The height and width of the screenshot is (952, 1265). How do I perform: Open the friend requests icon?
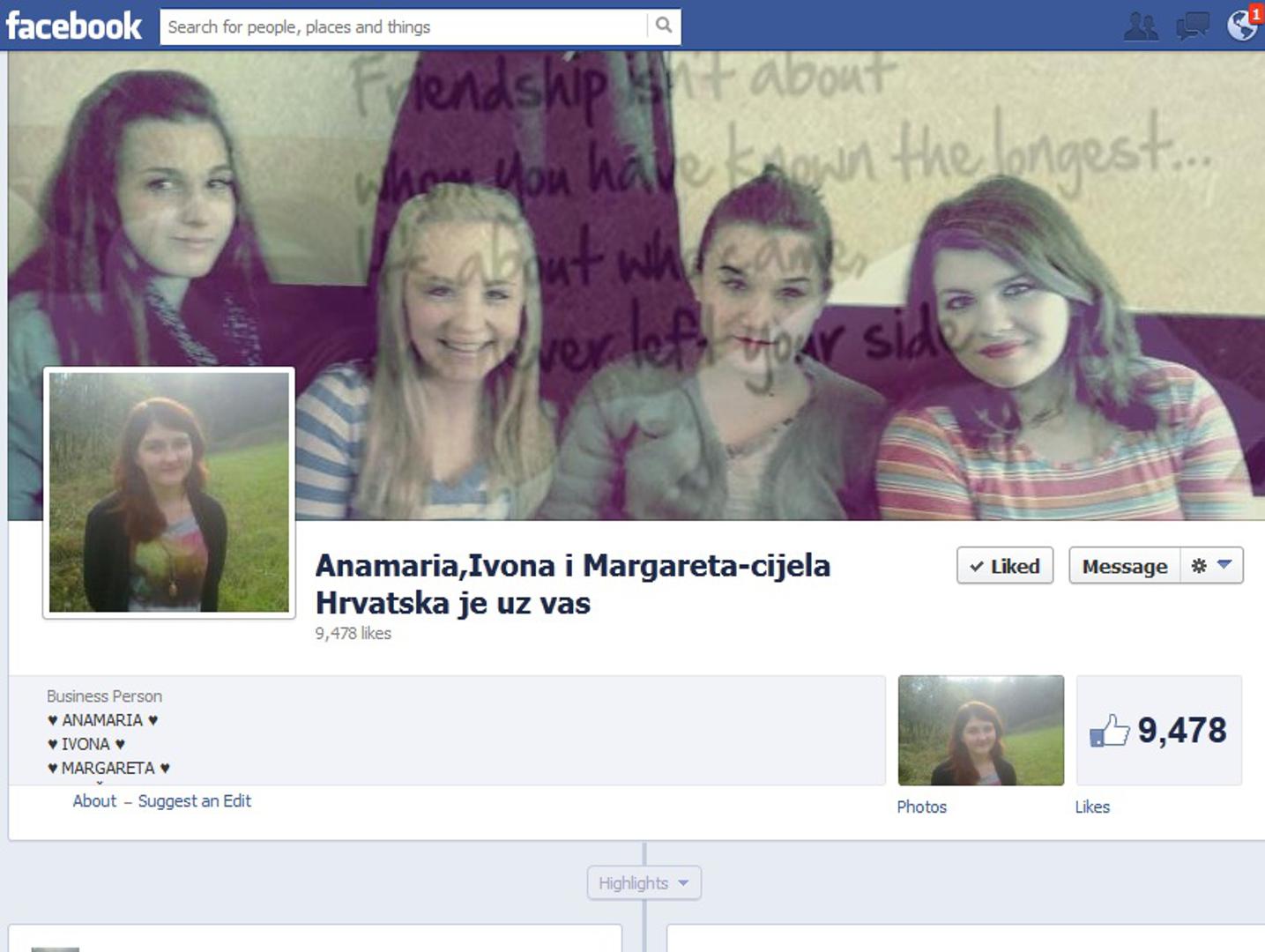[1141, 26]
